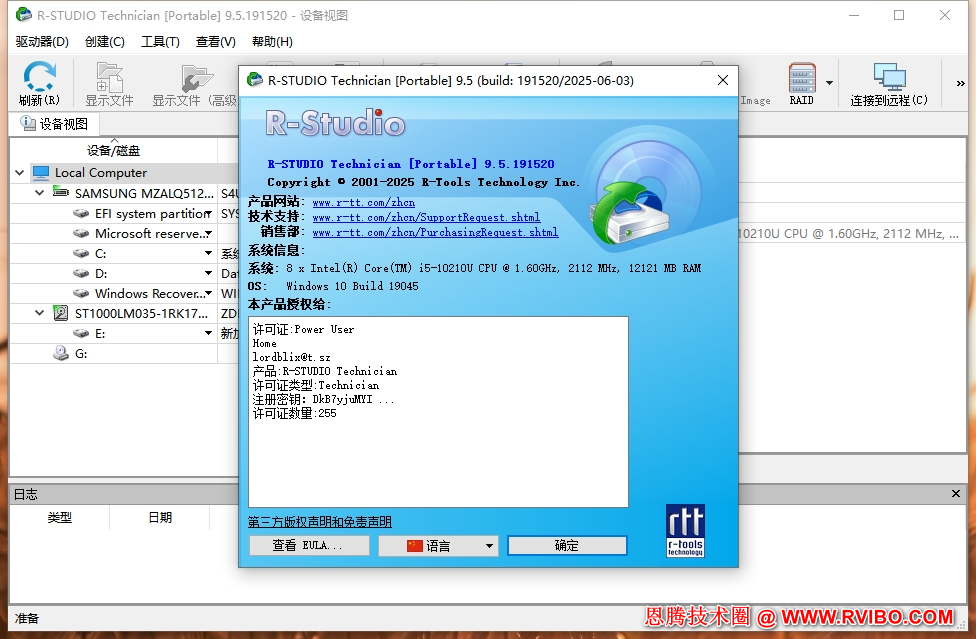Image resolution: width=976 pixels, height=639 pixels.
Task: Maximize the R-STUDIO main window
Action: (x=899, y=15)
